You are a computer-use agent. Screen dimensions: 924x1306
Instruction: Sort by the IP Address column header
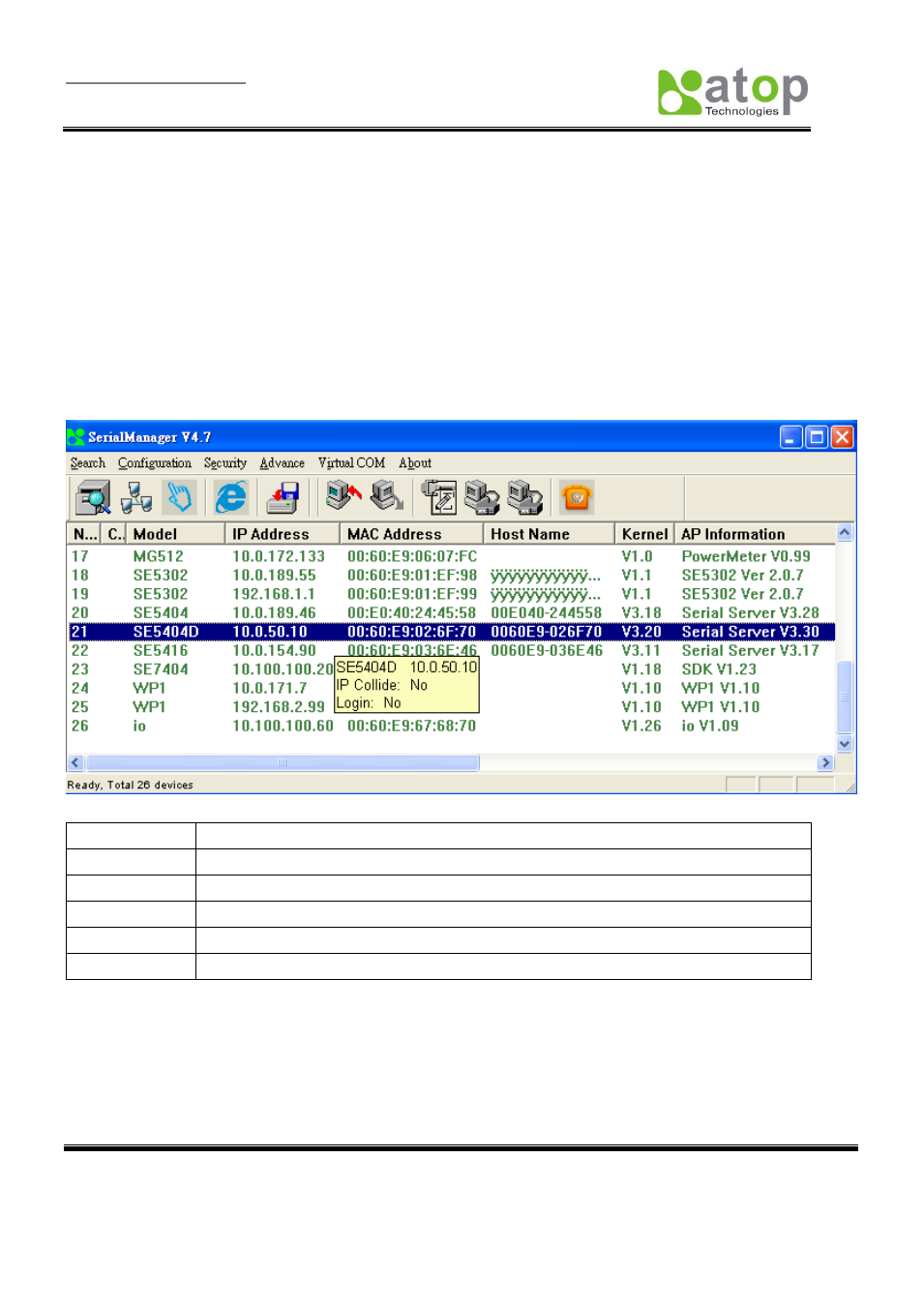click(x=283, y=534)
